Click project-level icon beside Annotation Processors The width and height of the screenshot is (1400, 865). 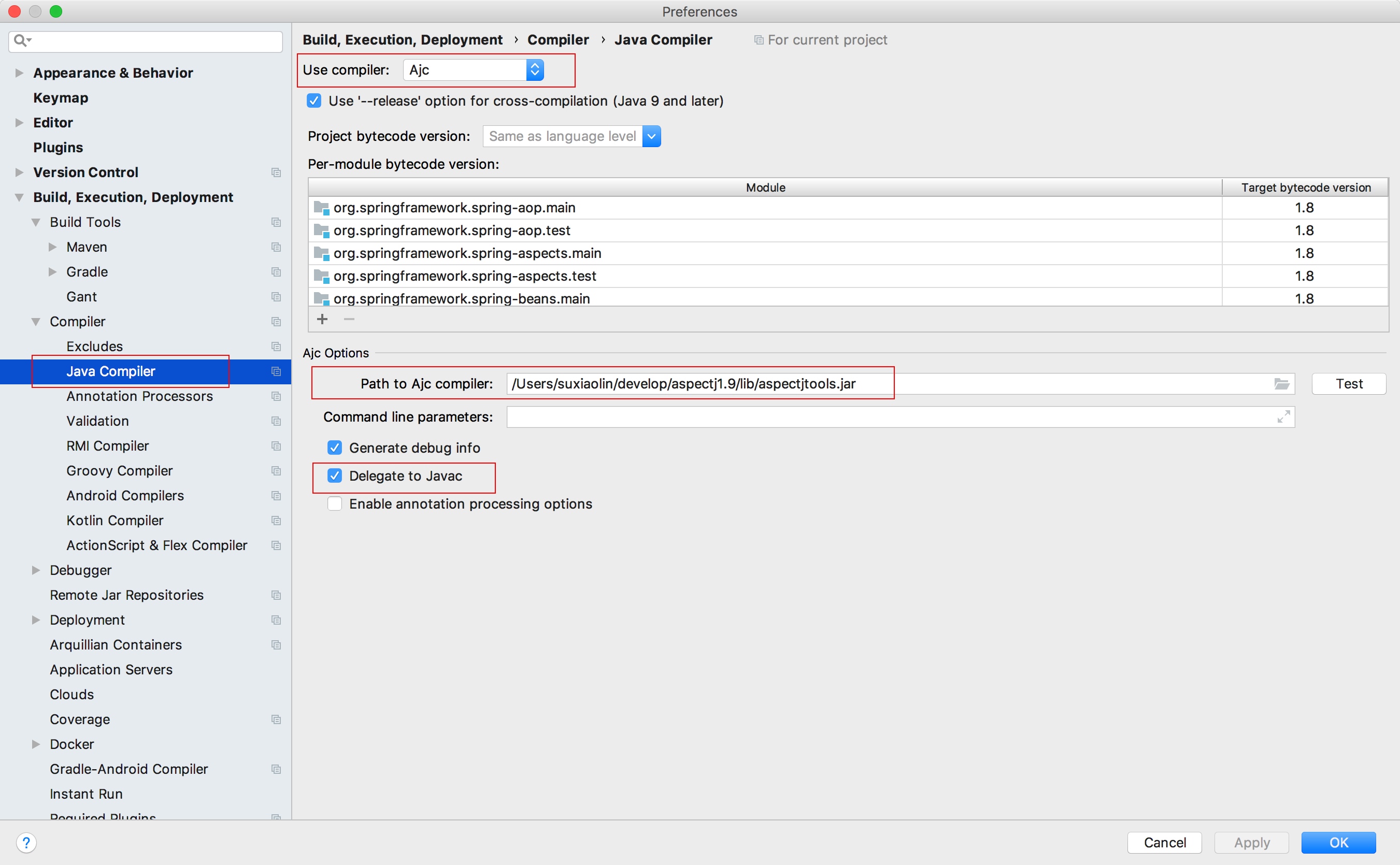(x=276, y=396)
